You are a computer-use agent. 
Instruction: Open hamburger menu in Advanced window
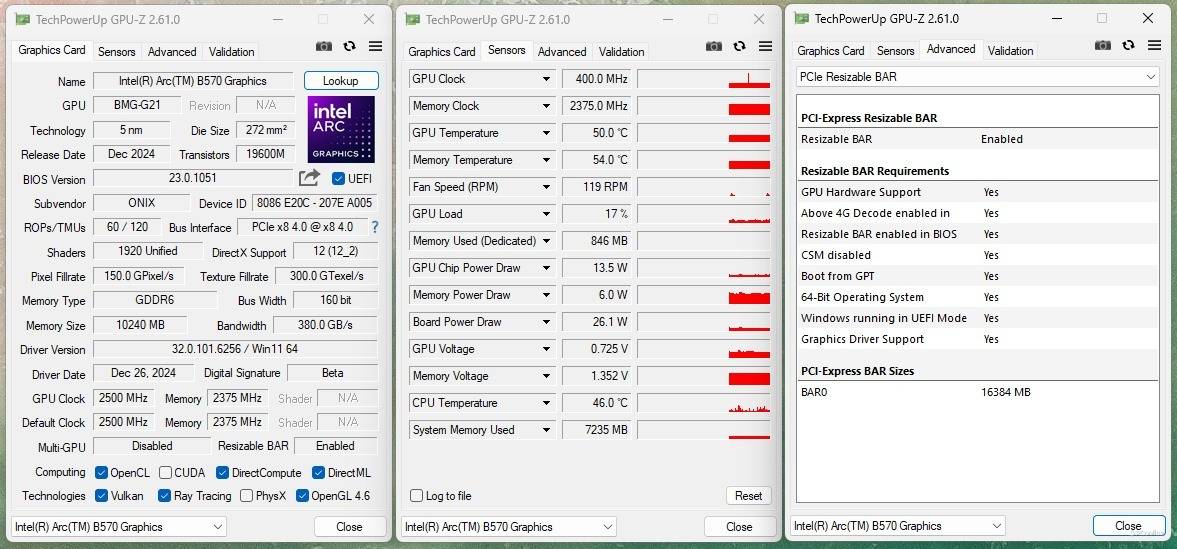pyautogui.click(x=1154, y=45)
